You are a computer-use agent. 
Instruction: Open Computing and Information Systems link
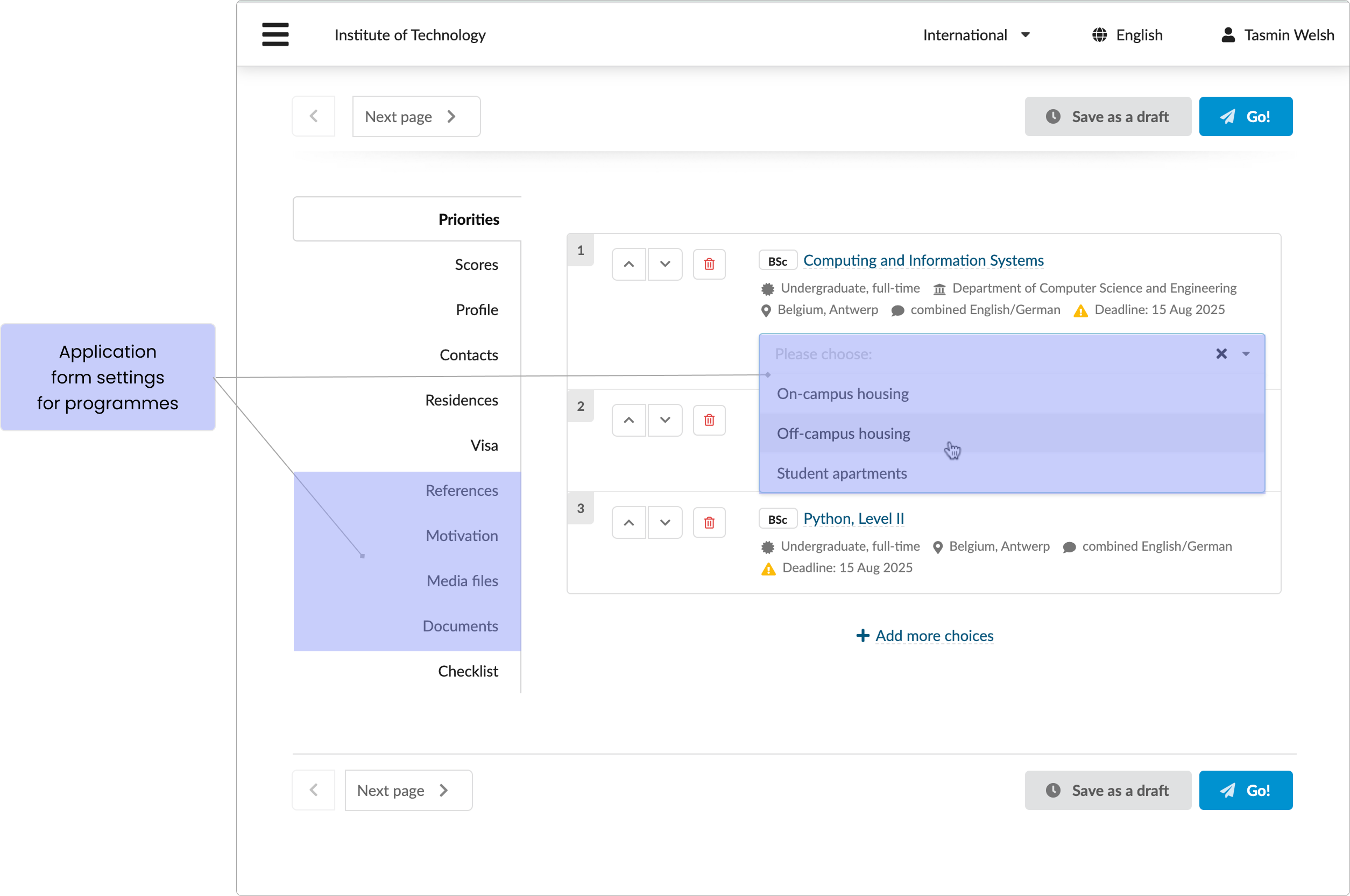pos(923,260)
